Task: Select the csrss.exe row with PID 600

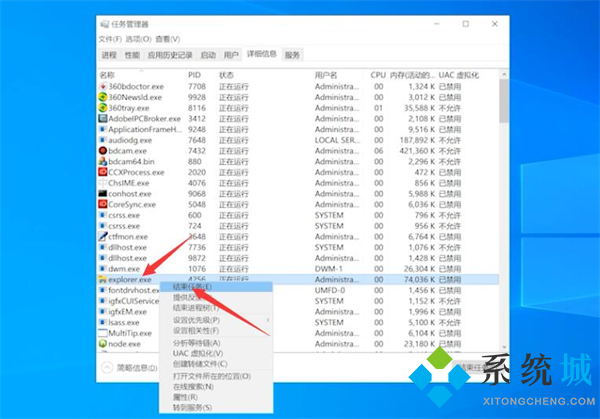Action: (x=298, y=215)
